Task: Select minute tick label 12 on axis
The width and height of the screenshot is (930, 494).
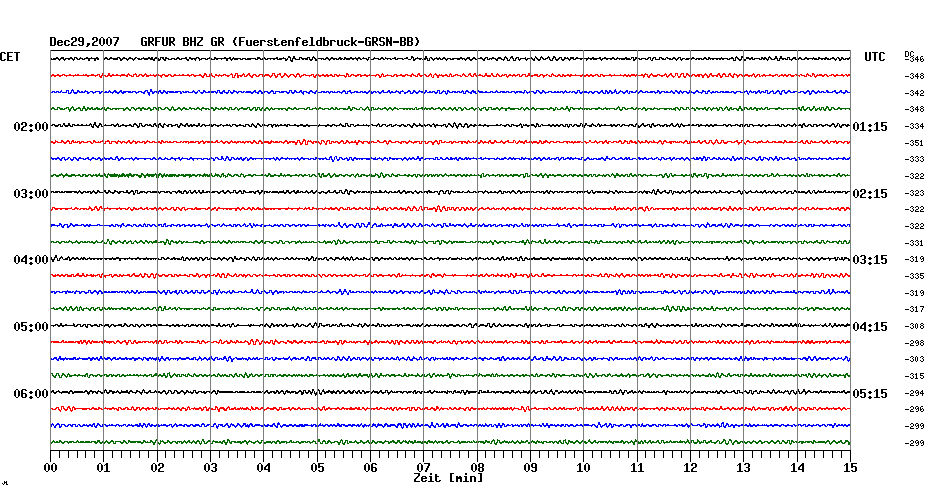Action: pyautogui.click(x=690, y=468)
